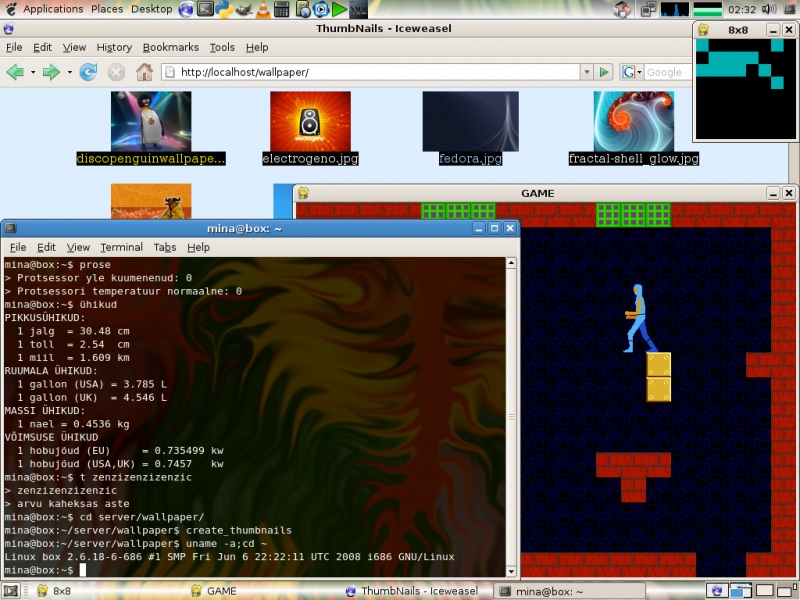Click the terminal scrollbar up arrow
800x600 pixels.
(x=511, y=263)
